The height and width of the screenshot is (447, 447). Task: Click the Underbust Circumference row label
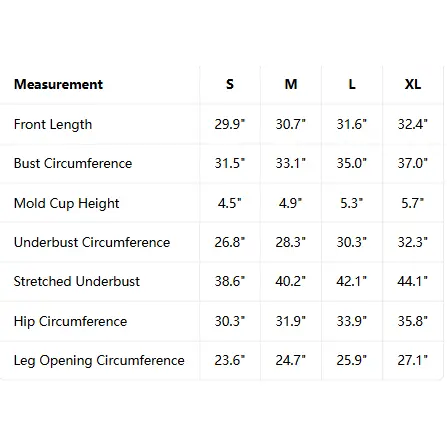pos(92,242)
